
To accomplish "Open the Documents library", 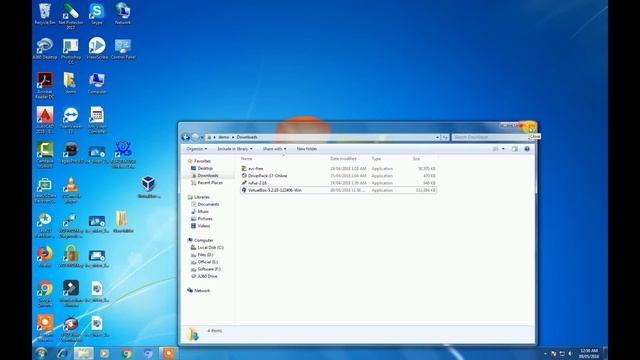I will pos(208,204).
